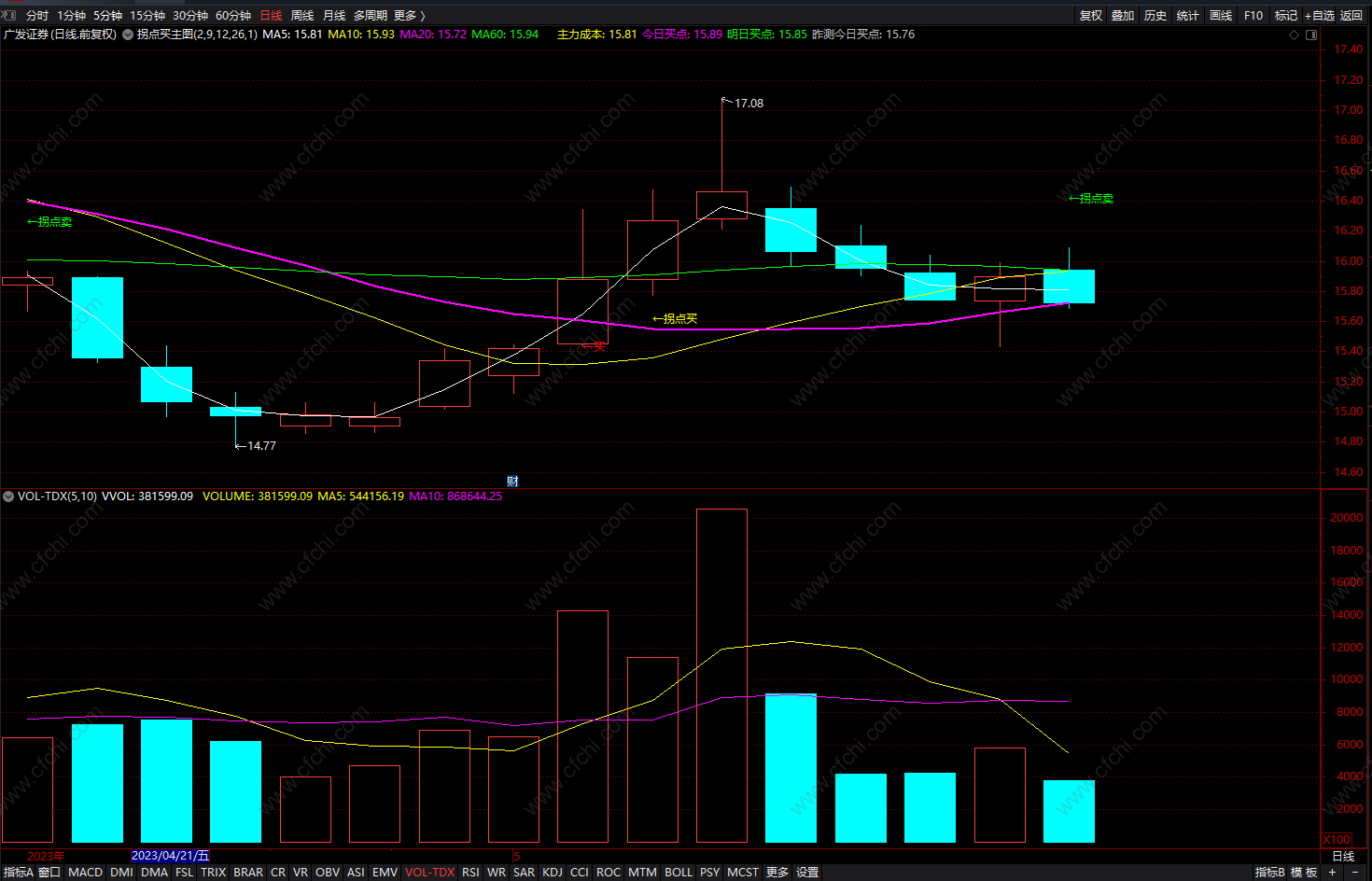Select the ROC indicator
The image size is (1372, 881).
(609, 873)
